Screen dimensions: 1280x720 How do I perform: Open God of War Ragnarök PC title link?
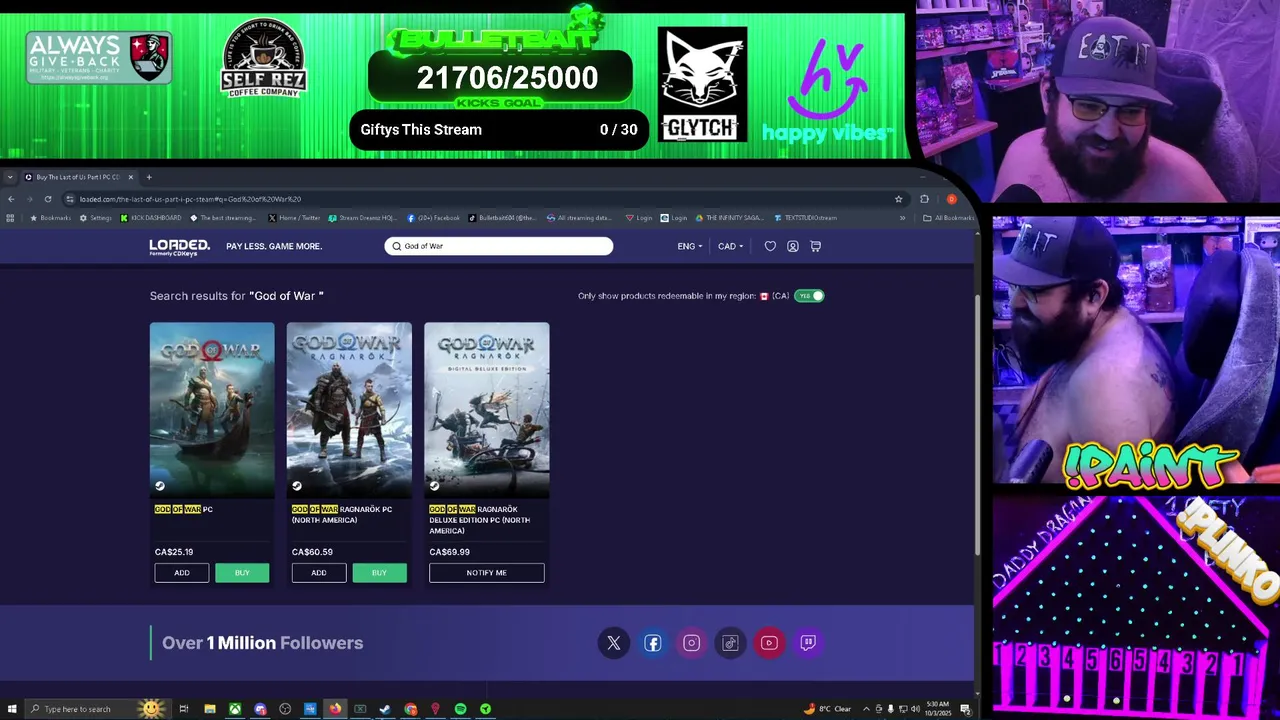click(342, 515)
